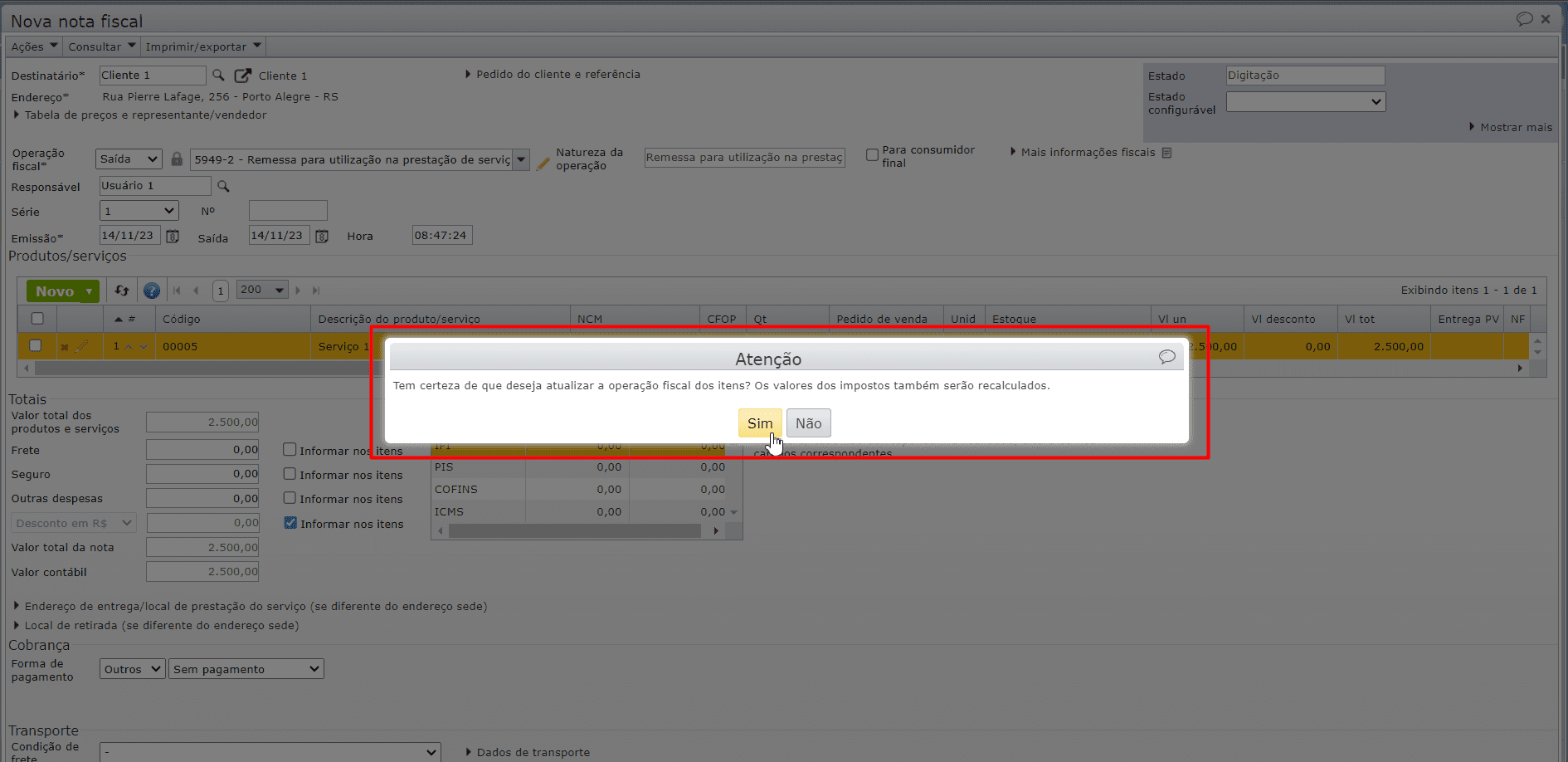The width and height of the screenshot is (1568, 762).
Task: Open the comments balloon in the window title bar
Action: point(1525,19)
